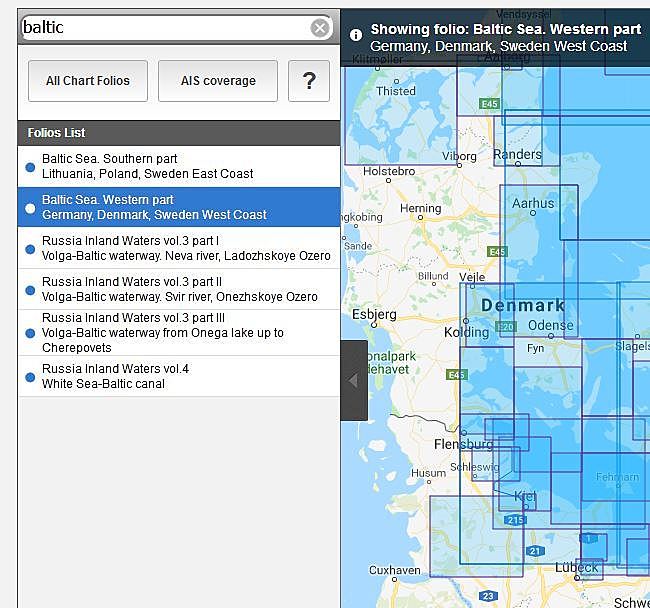Click the Showing folio banner title
650x608 pixels.
click(505, 29)
